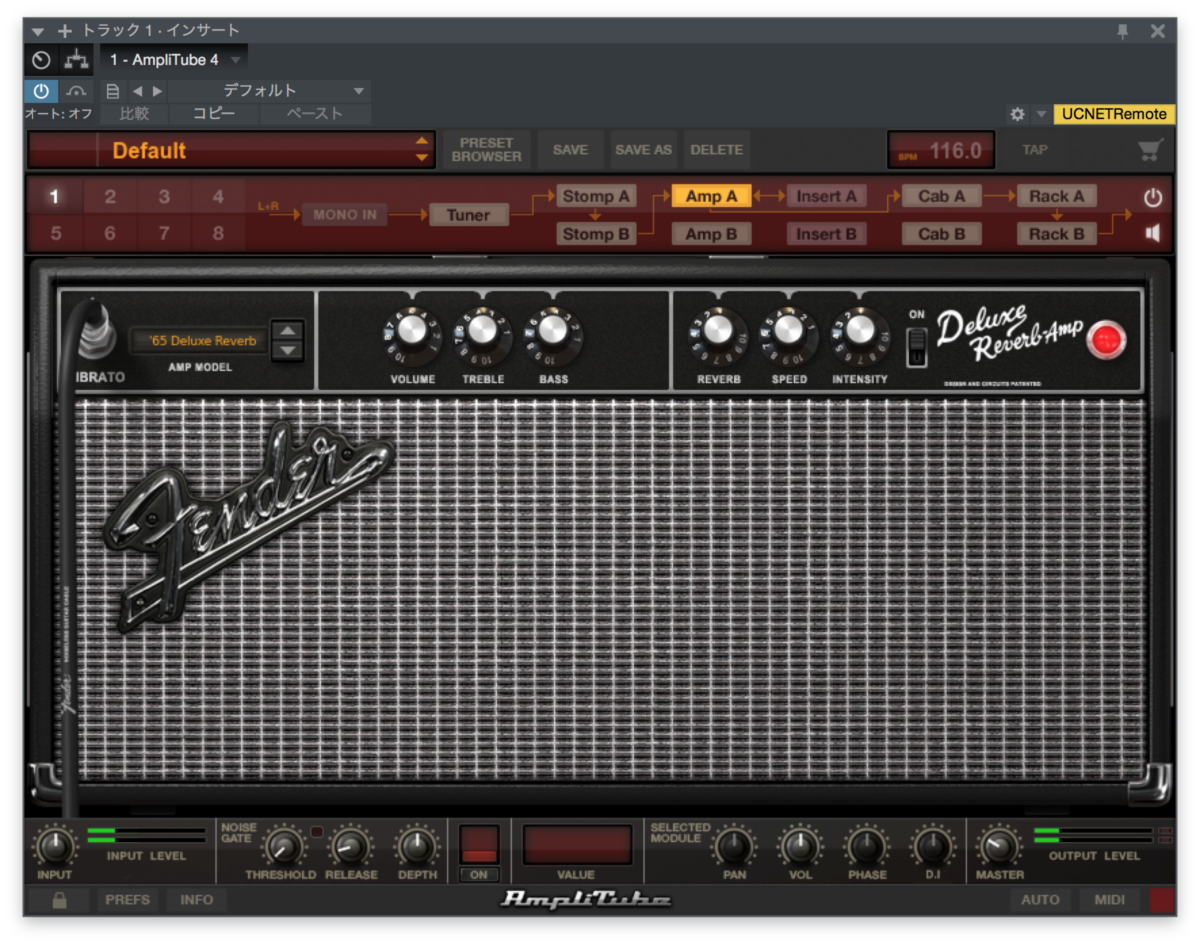Toggle the MONO IN input mode

345,215
